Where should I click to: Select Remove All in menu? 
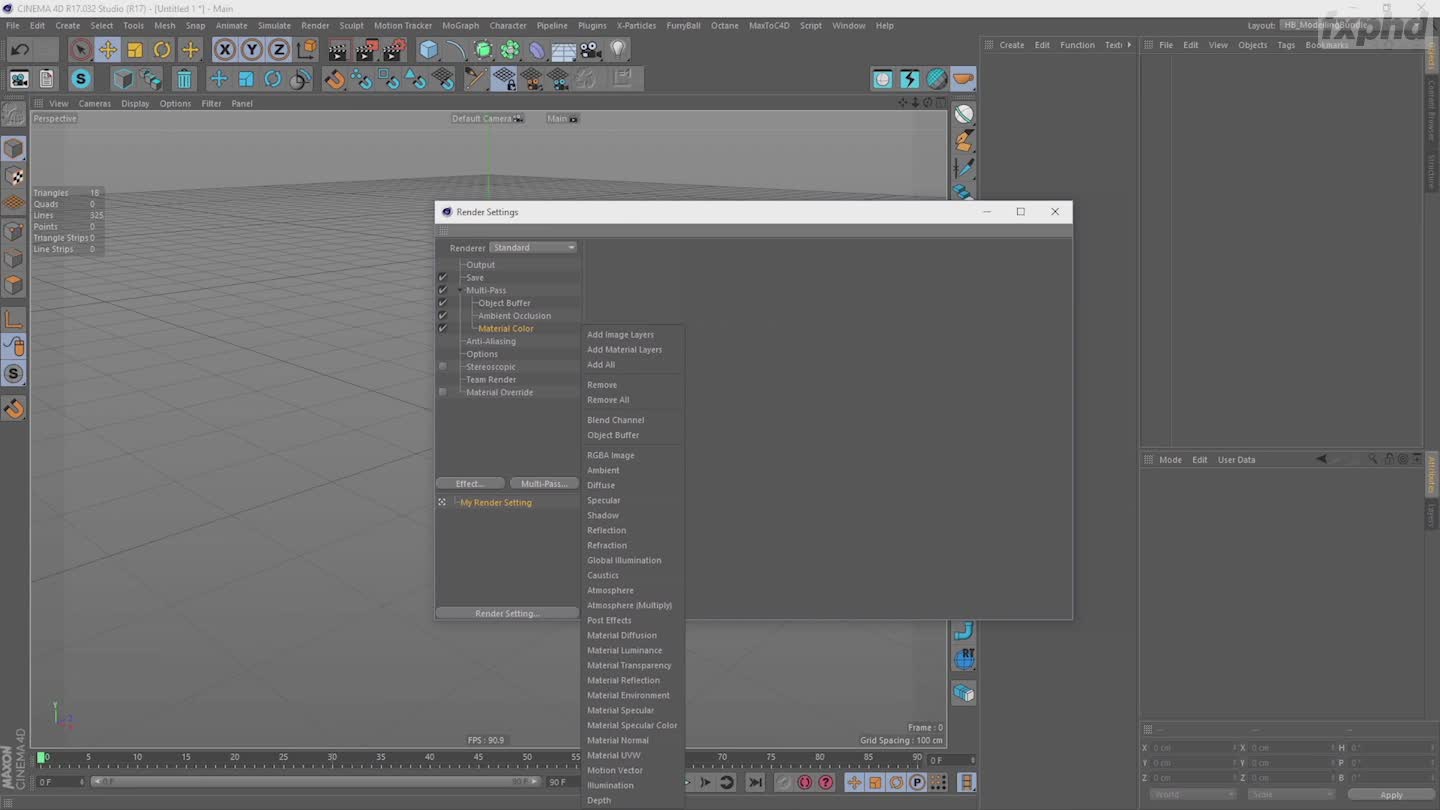[x=608, y=400]
